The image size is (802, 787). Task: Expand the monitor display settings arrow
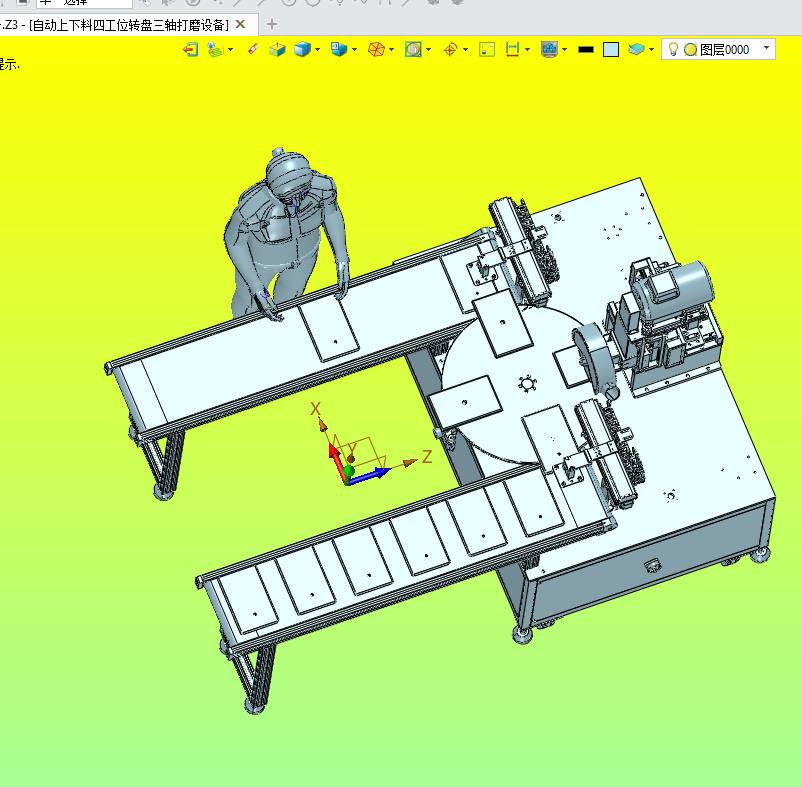(565, 50)
